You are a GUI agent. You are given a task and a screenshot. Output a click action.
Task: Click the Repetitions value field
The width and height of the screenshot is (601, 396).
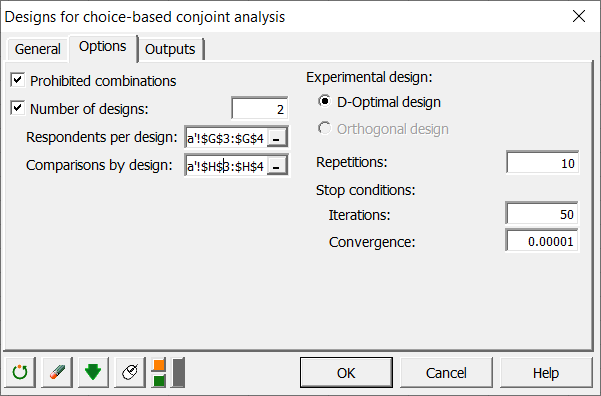[x=542, y=163]
